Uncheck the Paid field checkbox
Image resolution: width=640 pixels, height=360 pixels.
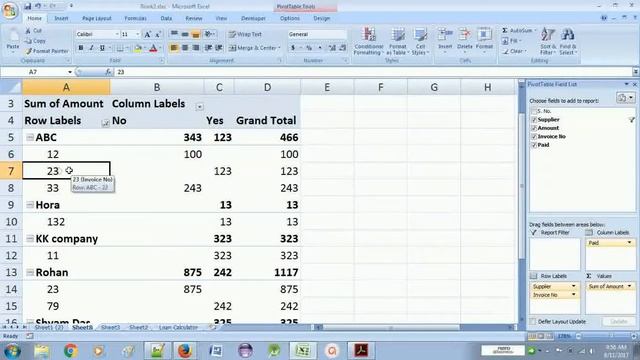click(x=534, y=145)
